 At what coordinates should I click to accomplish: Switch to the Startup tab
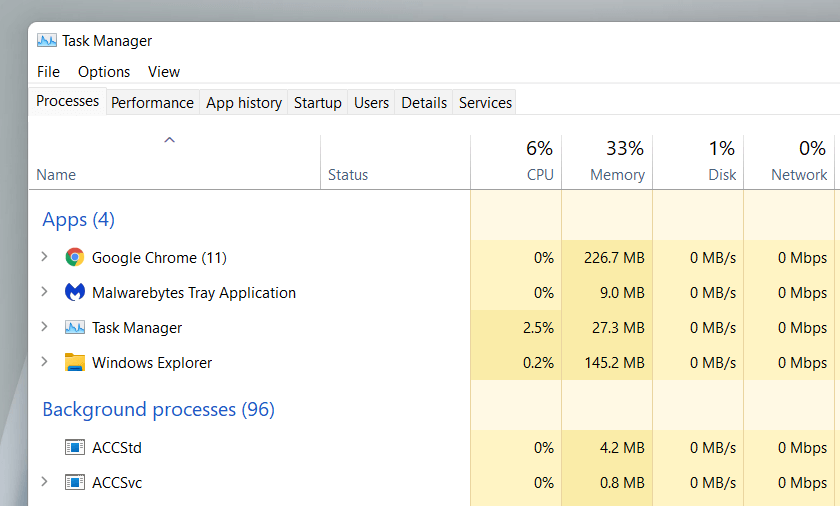tap(317, 102)
